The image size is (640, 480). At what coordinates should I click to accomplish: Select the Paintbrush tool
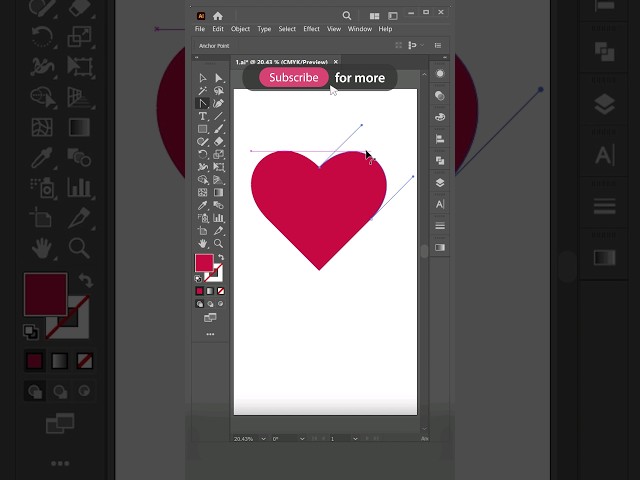tap(218, 129)
